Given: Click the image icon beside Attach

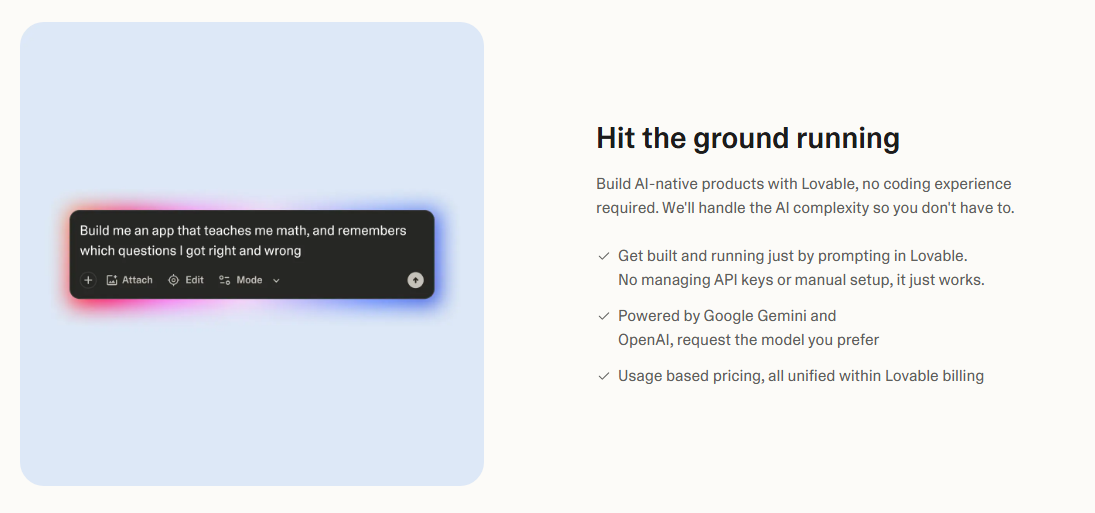Looking at the screenshot, I should pyautogui.click(x=112, y=280).
